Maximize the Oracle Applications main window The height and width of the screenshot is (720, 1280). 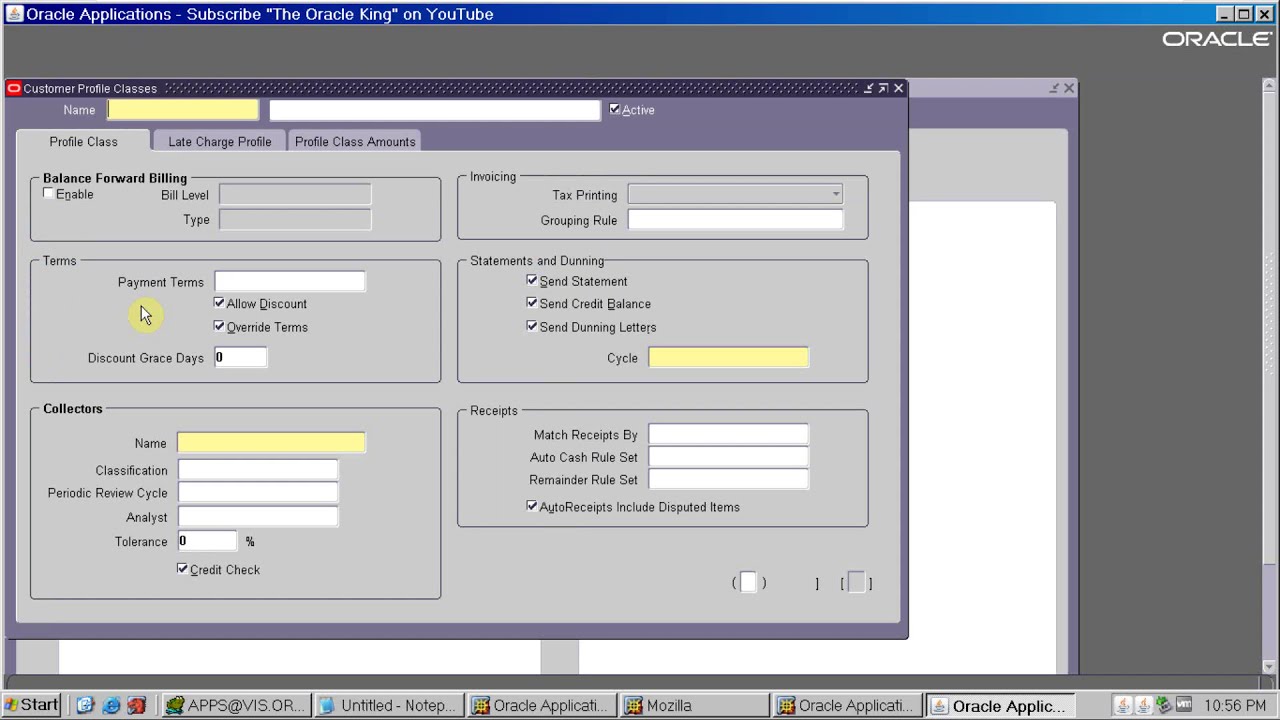1244,14
